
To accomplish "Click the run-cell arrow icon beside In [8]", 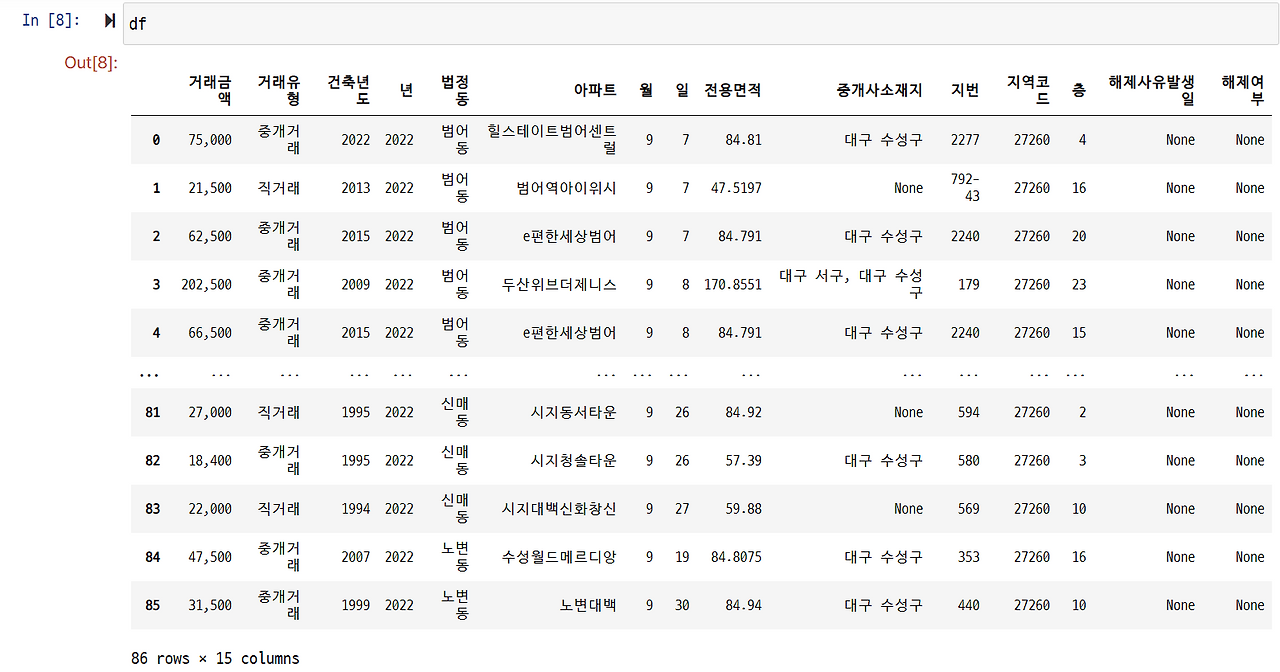I will click(108, 19).
